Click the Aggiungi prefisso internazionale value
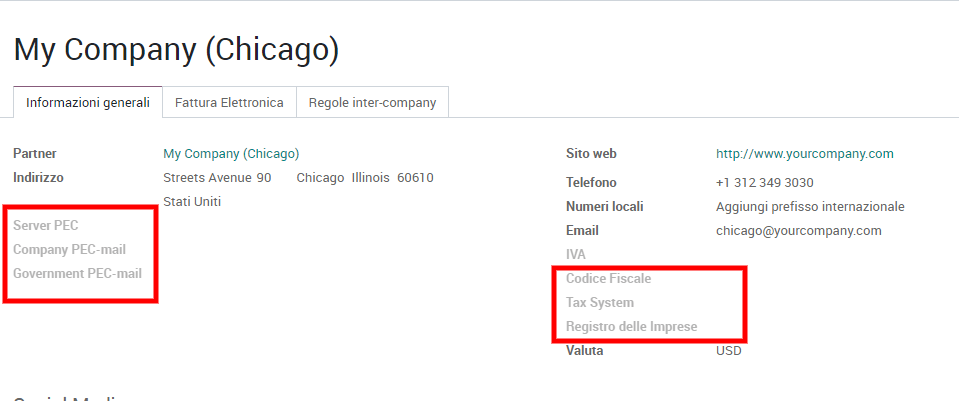Viewport: 959px width, 401px height. point(810,207)
